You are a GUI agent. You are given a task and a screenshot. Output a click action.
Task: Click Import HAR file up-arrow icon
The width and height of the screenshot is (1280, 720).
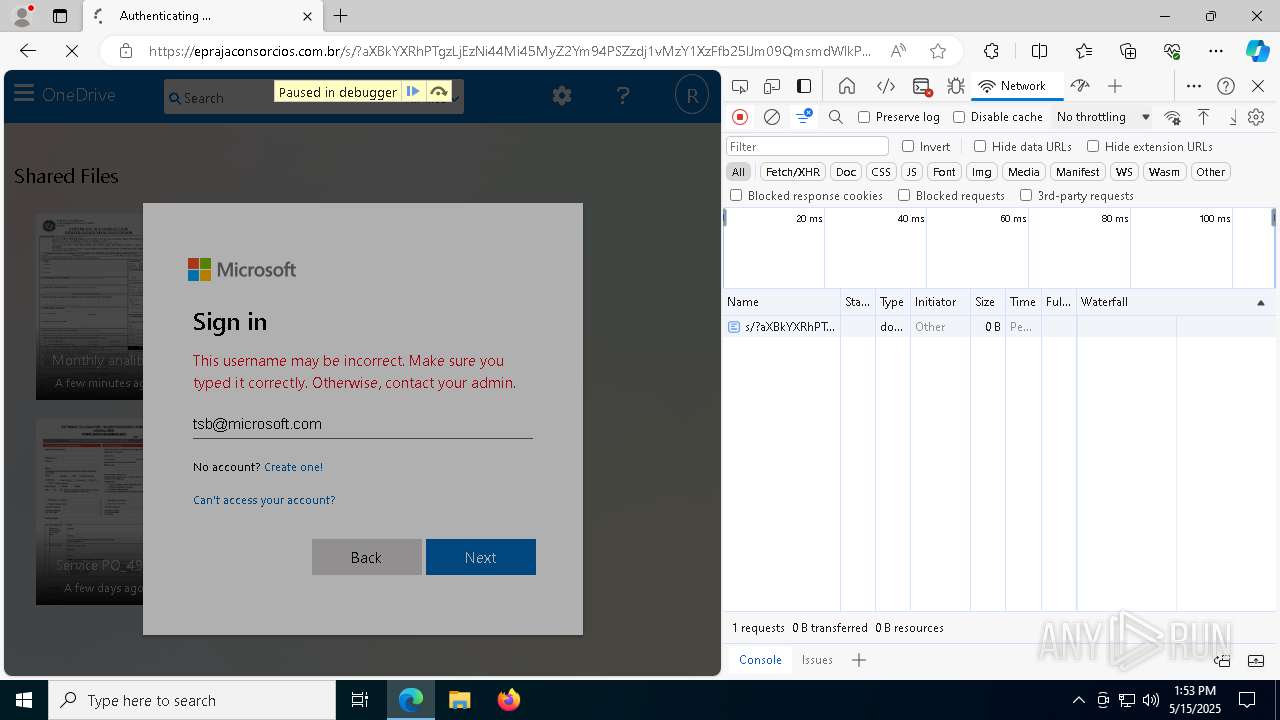[x=1204, y=117]
